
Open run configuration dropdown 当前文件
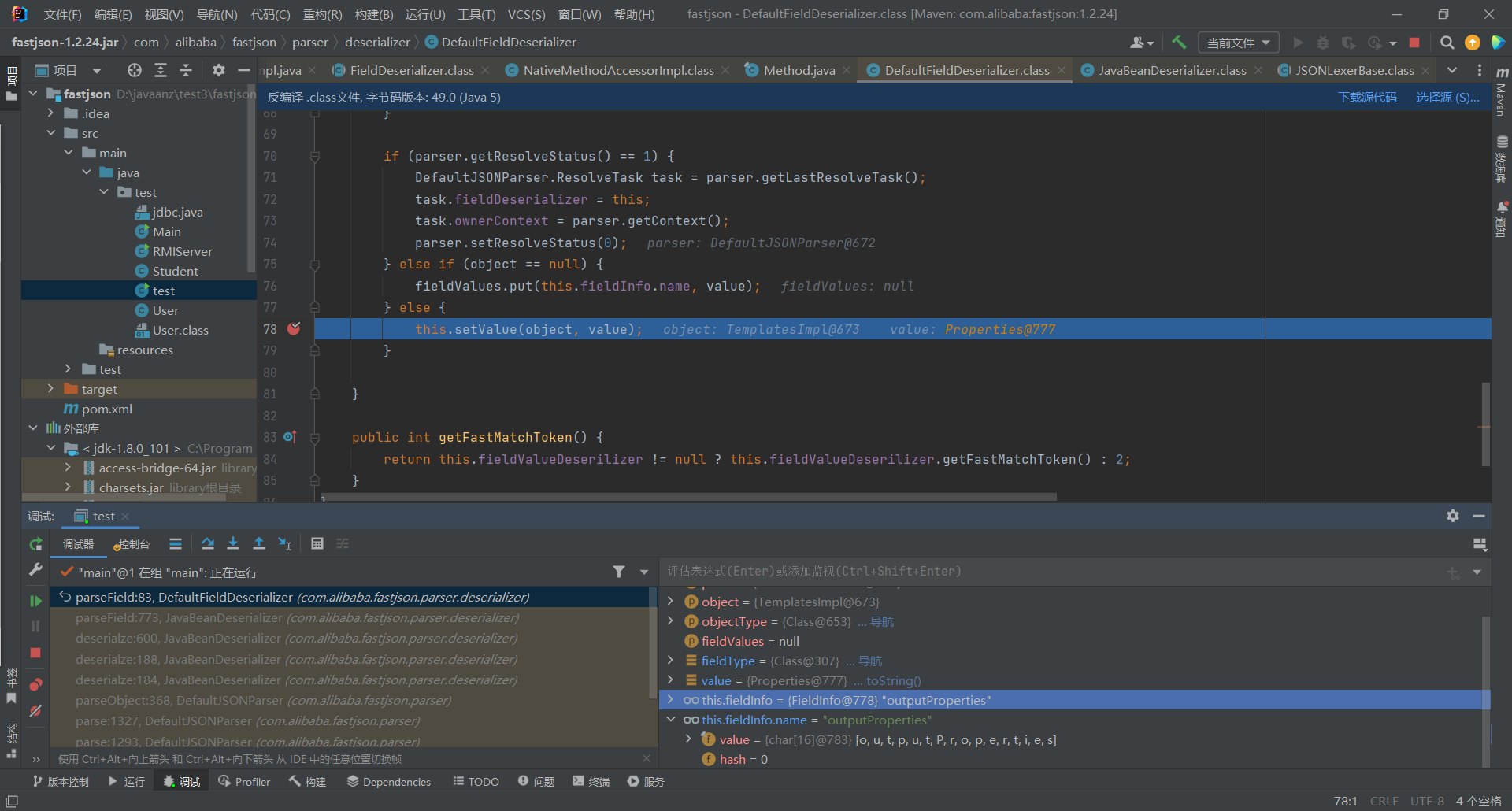tap(1238, 43)
